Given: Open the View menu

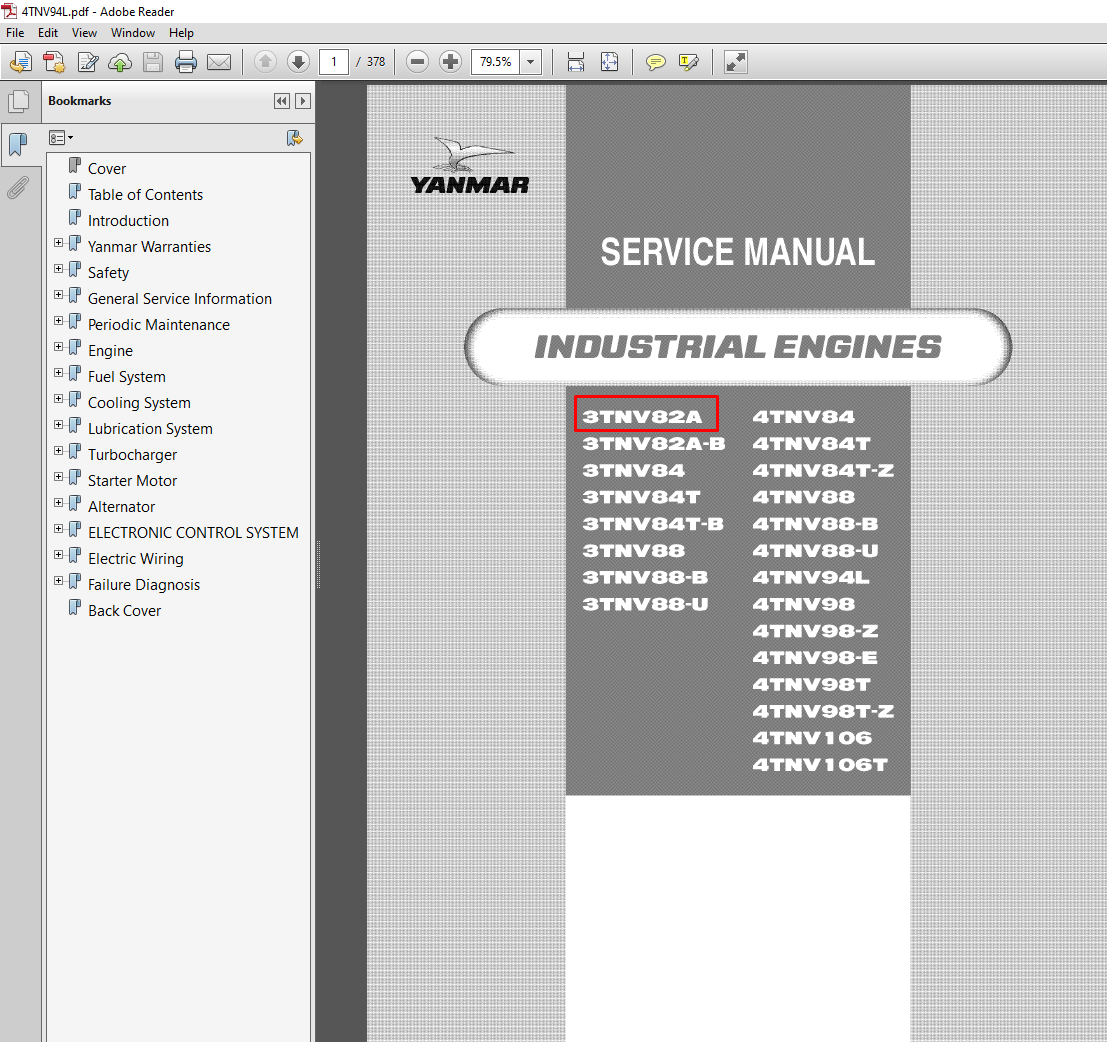Looking at the screenshot, I should 84,33.
